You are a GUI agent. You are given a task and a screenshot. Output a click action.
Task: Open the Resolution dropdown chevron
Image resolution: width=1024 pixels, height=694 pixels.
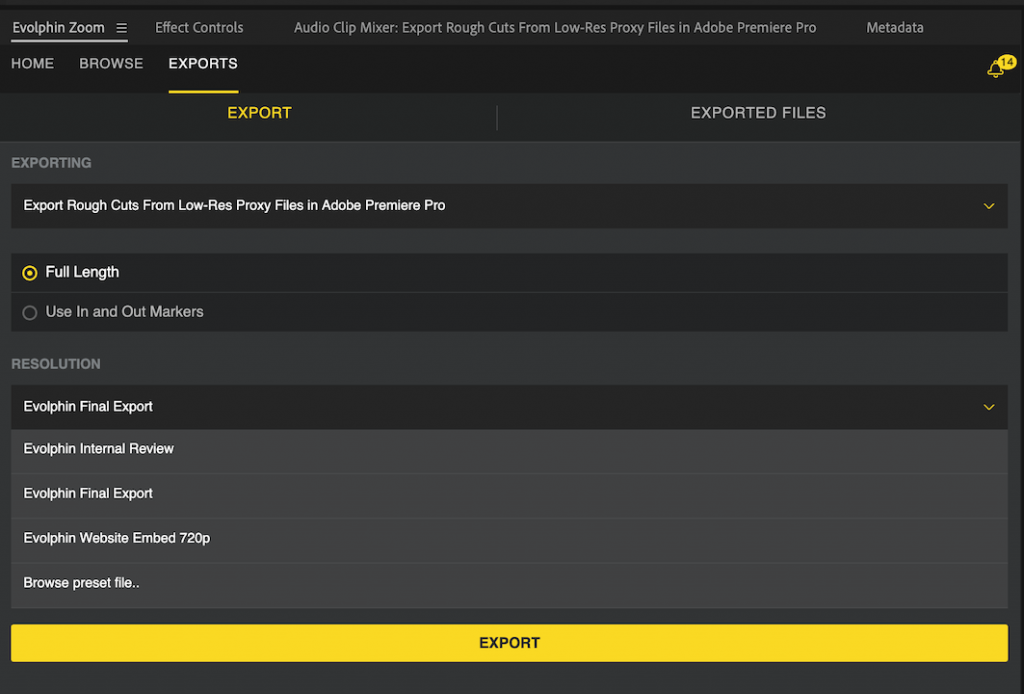coord(988,407)
